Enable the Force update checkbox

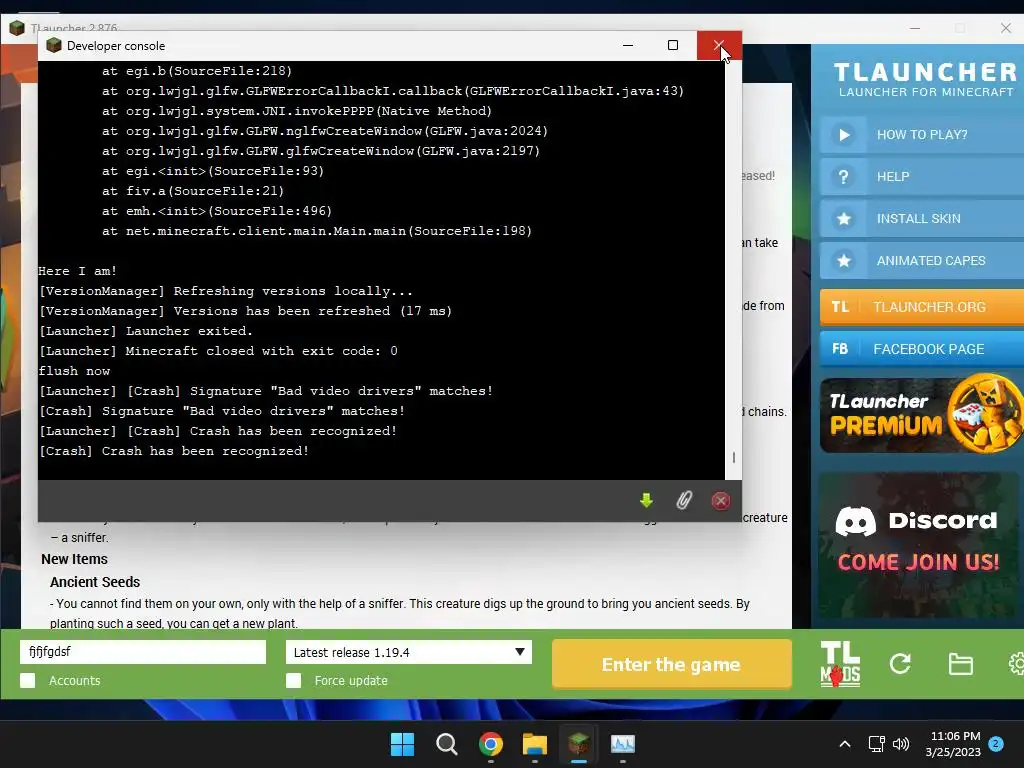294,680
